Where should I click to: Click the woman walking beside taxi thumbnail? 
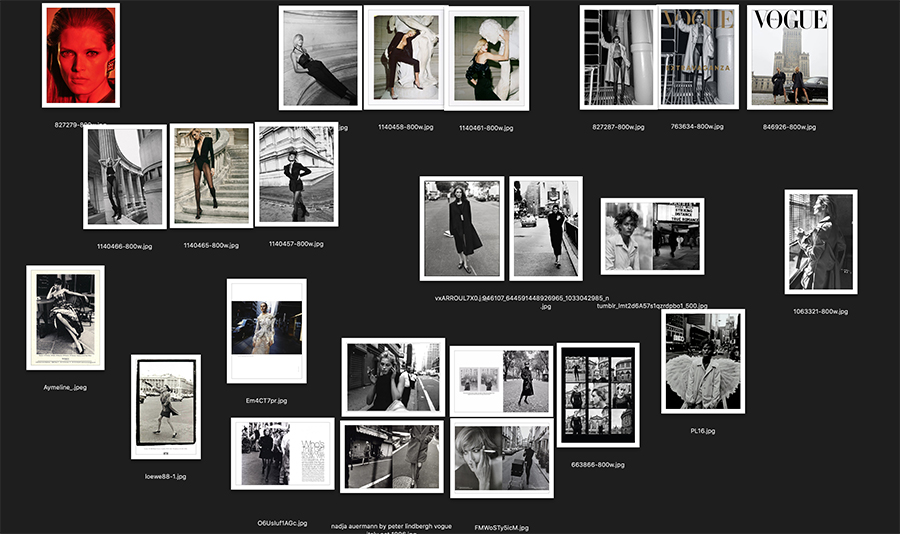(546, 229)
